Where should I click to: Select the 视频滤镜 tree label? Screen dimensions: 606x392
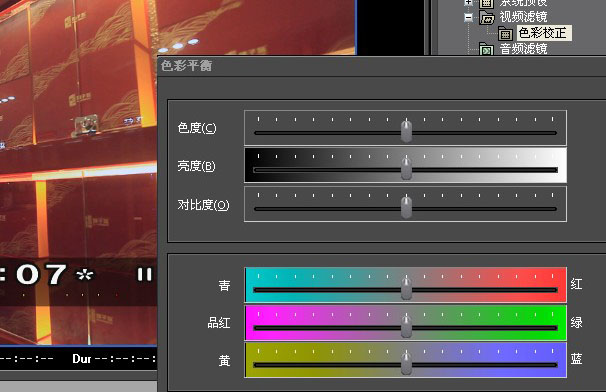click(x=523, y=17)
